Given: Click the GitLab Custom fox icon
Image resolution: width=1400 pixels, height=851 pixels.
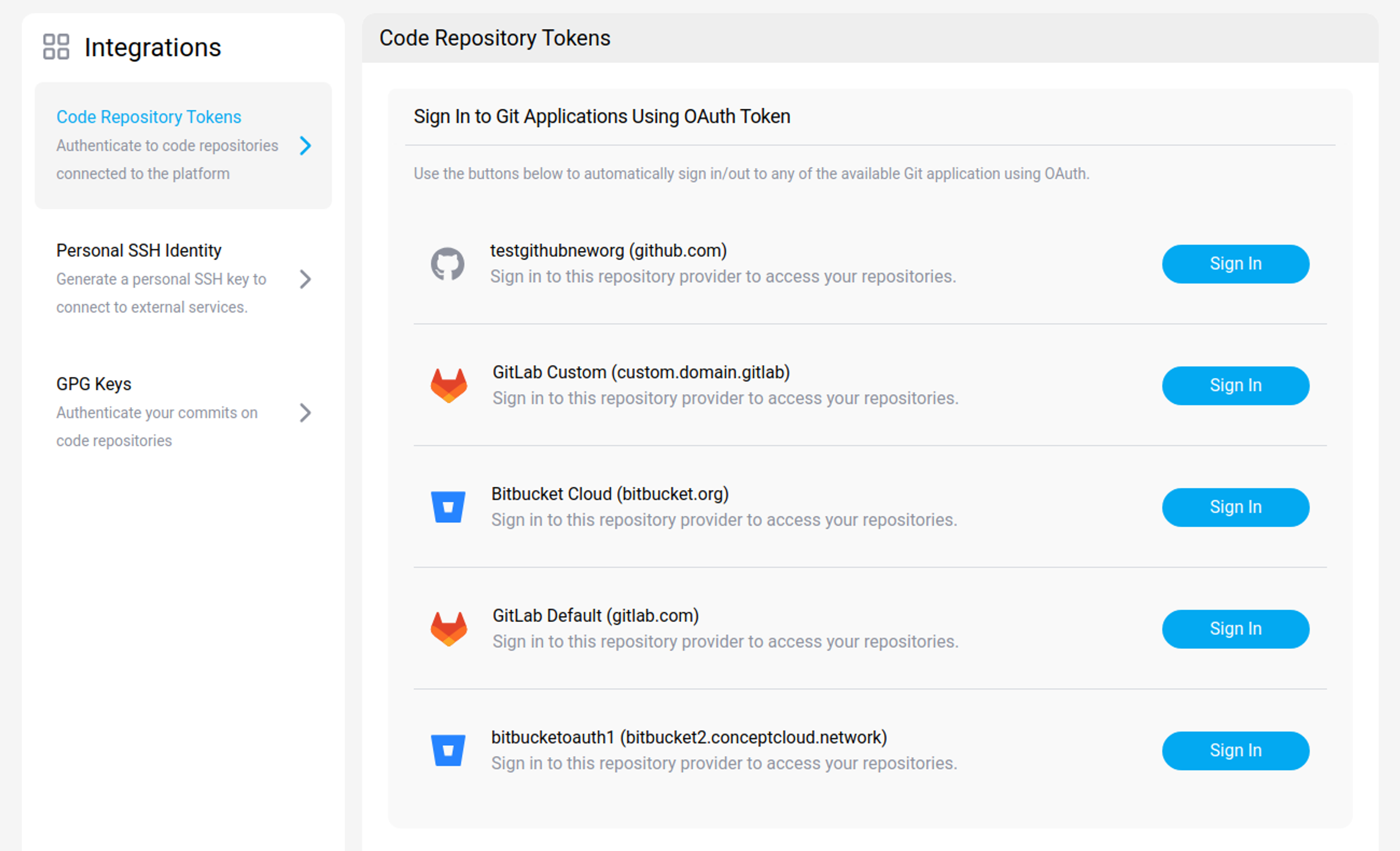Looking at the screenshot, I should 449,385.
